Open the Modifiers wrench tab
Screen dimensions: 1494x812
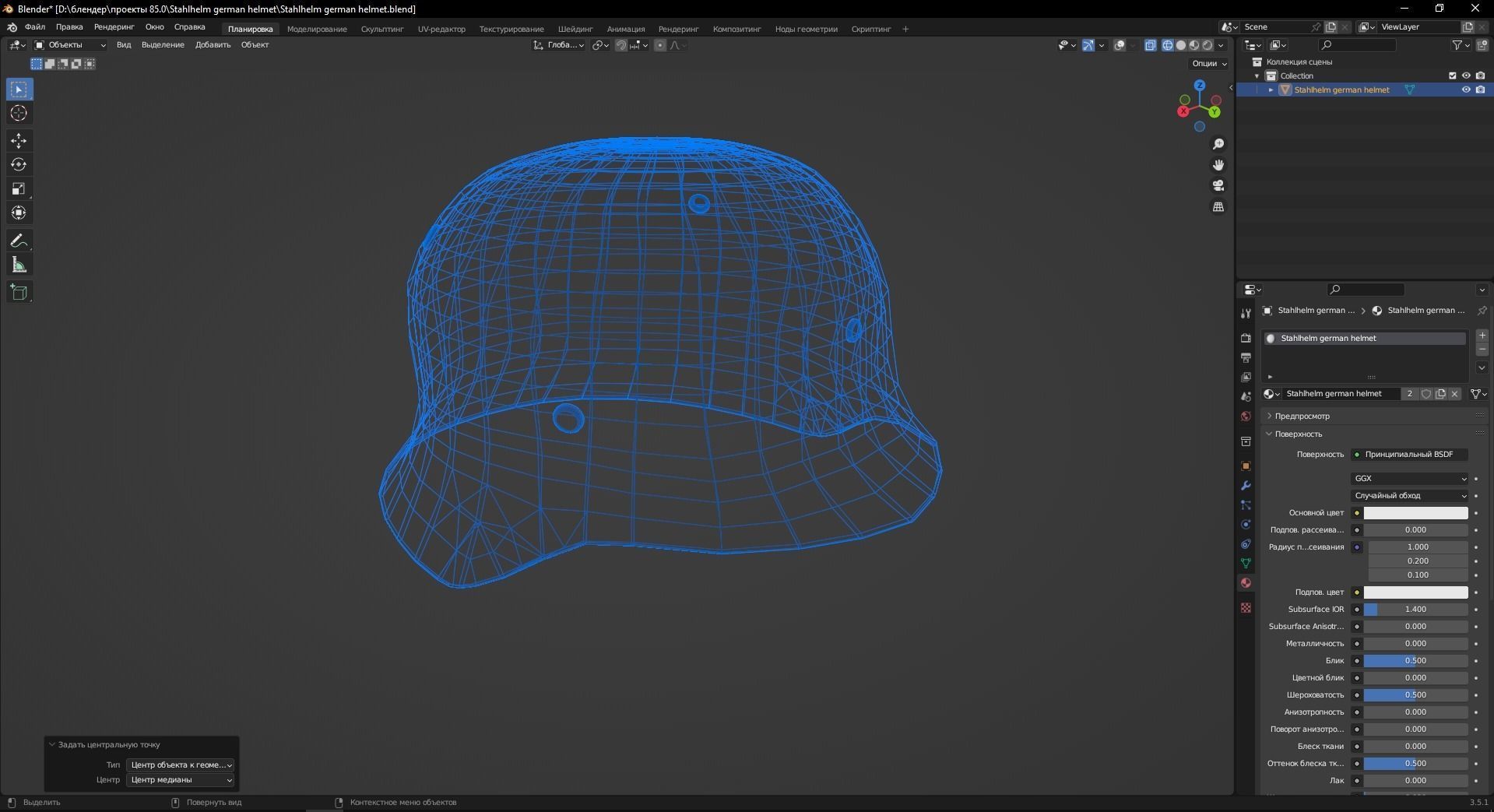(x=1246, y=486)
